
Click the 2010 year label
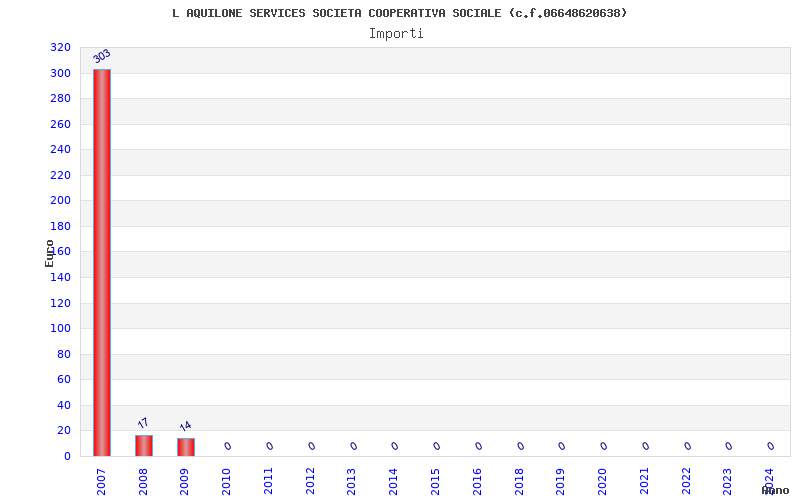click(x=227, y=482)
